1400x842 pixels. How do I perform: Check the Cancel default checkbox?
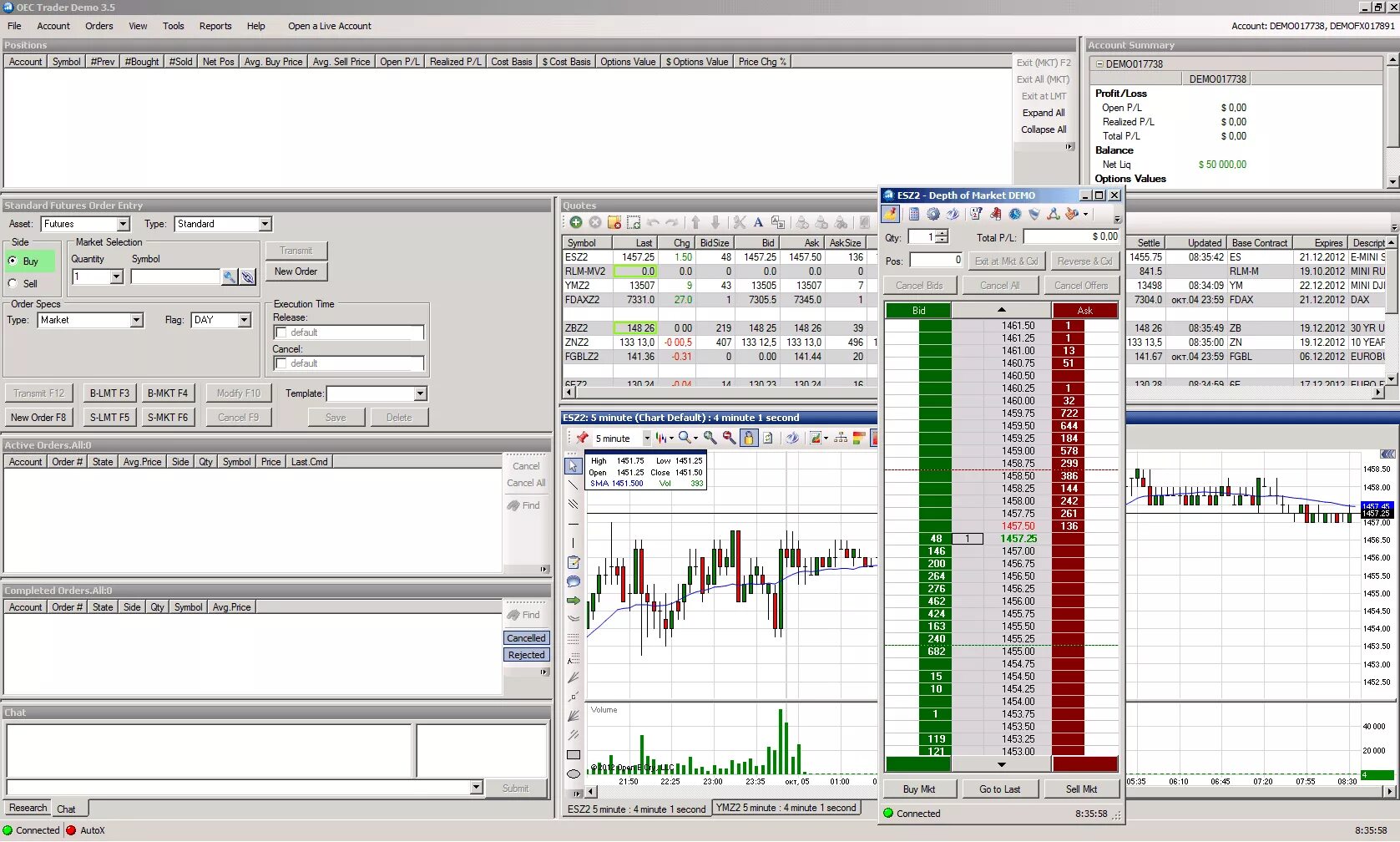coord(281,363)
